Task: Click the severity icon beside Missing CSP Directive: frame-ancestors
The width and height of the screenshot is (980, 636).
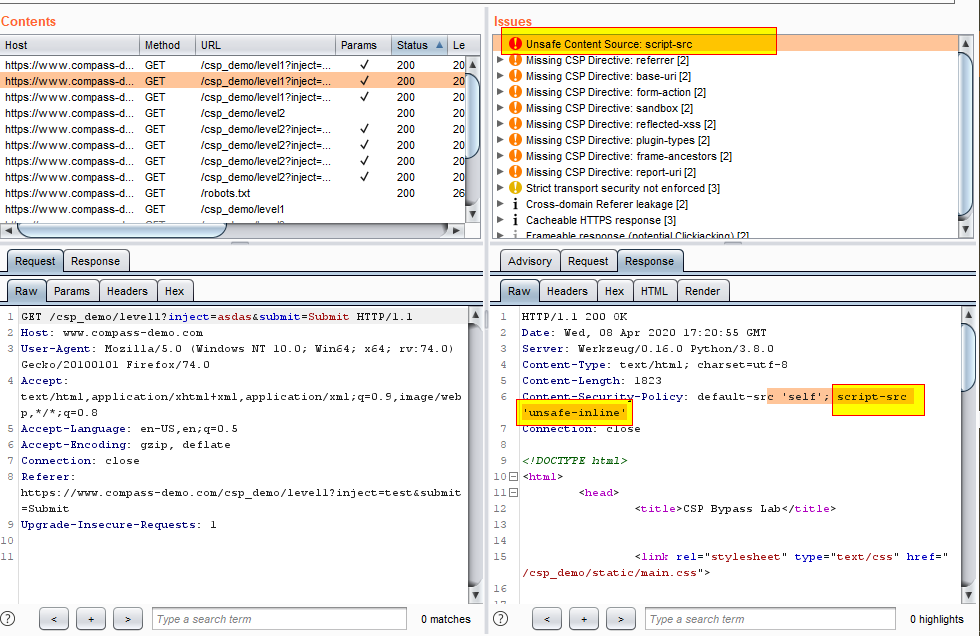Action: click(515, 156)
